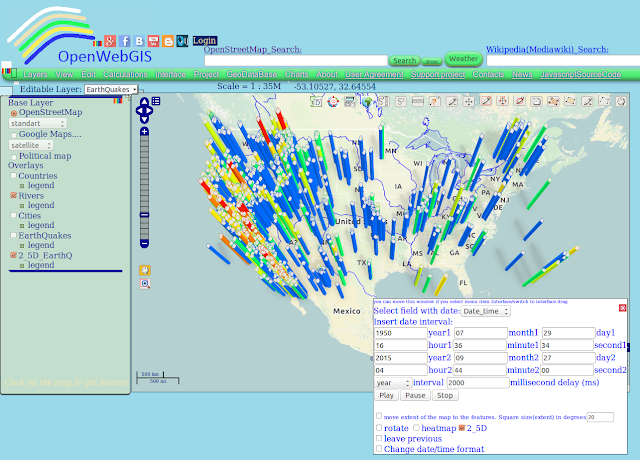The width and height of the screenshot is (640, 460).
Task: Select the red ring delete tool in toolbar
Action: click(520, 101)
